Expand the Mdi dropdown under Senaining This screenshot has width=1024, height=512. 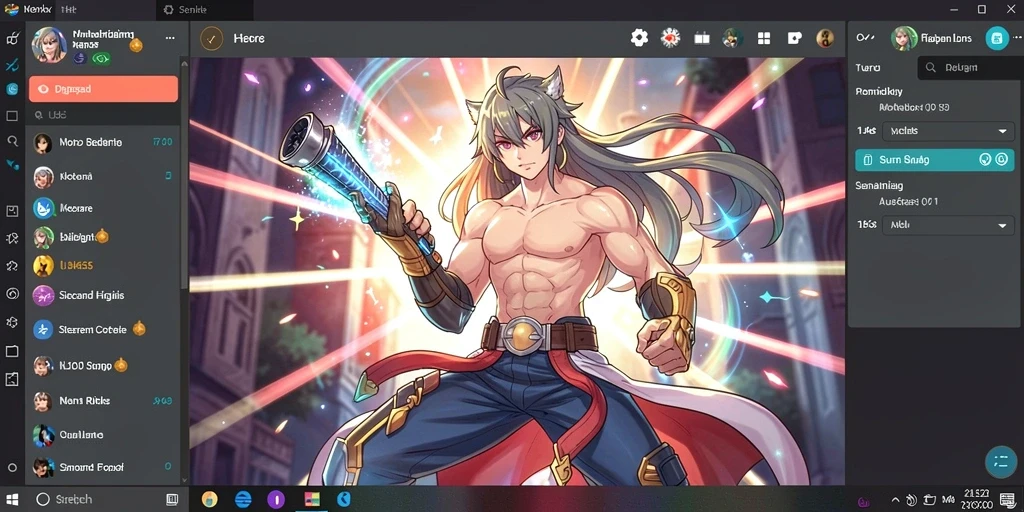[x=948, y=225]
